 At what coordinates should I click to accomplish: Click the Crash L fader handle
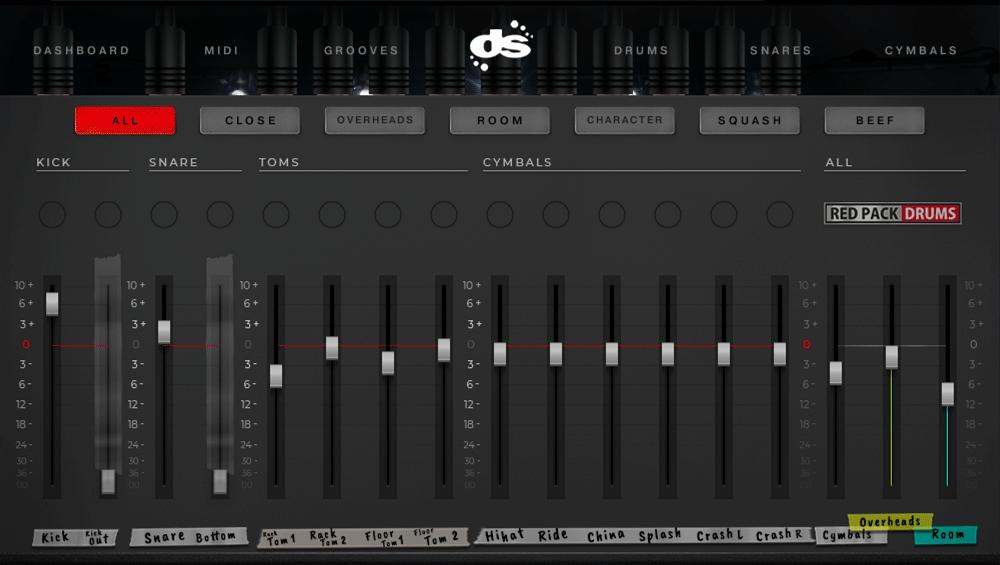pos(724,354)
